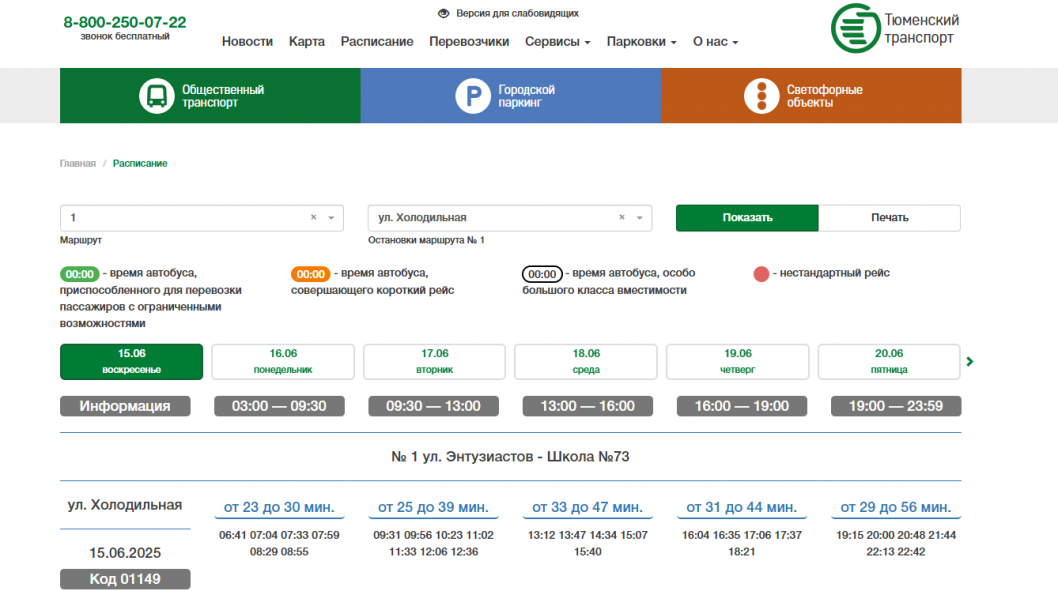Click the bus icon for public transport
This screenshot has height=591, width=1058.
pyautogui.click(x=157, y=96)
